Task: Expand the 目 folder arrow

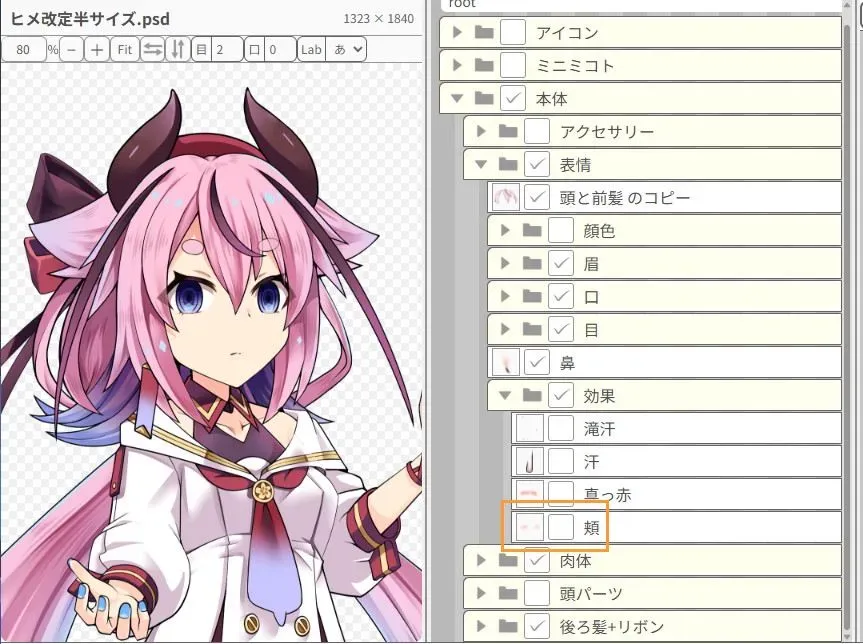Action: (x=506, y=330)
